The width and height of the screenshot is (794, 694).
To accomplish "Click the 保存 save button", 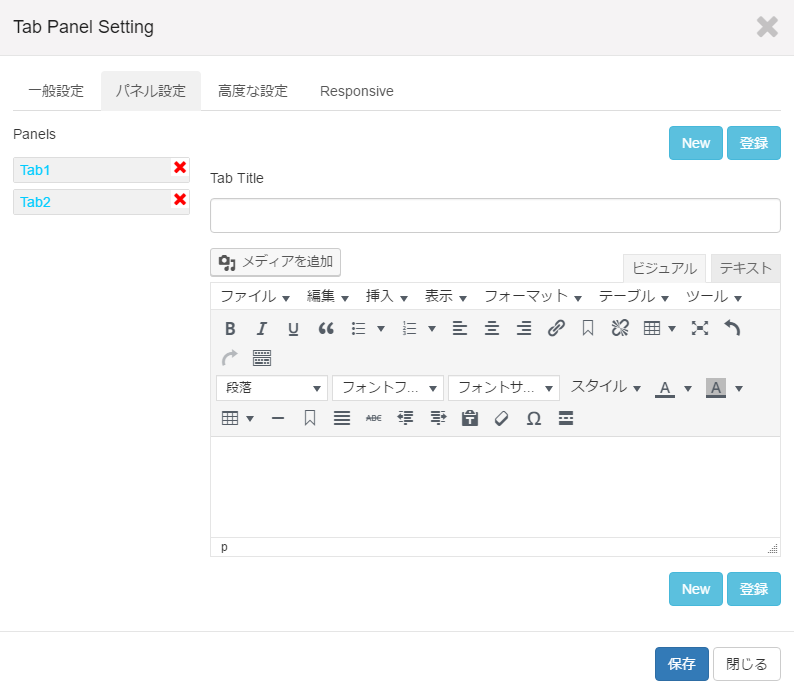I will (682, 664).
